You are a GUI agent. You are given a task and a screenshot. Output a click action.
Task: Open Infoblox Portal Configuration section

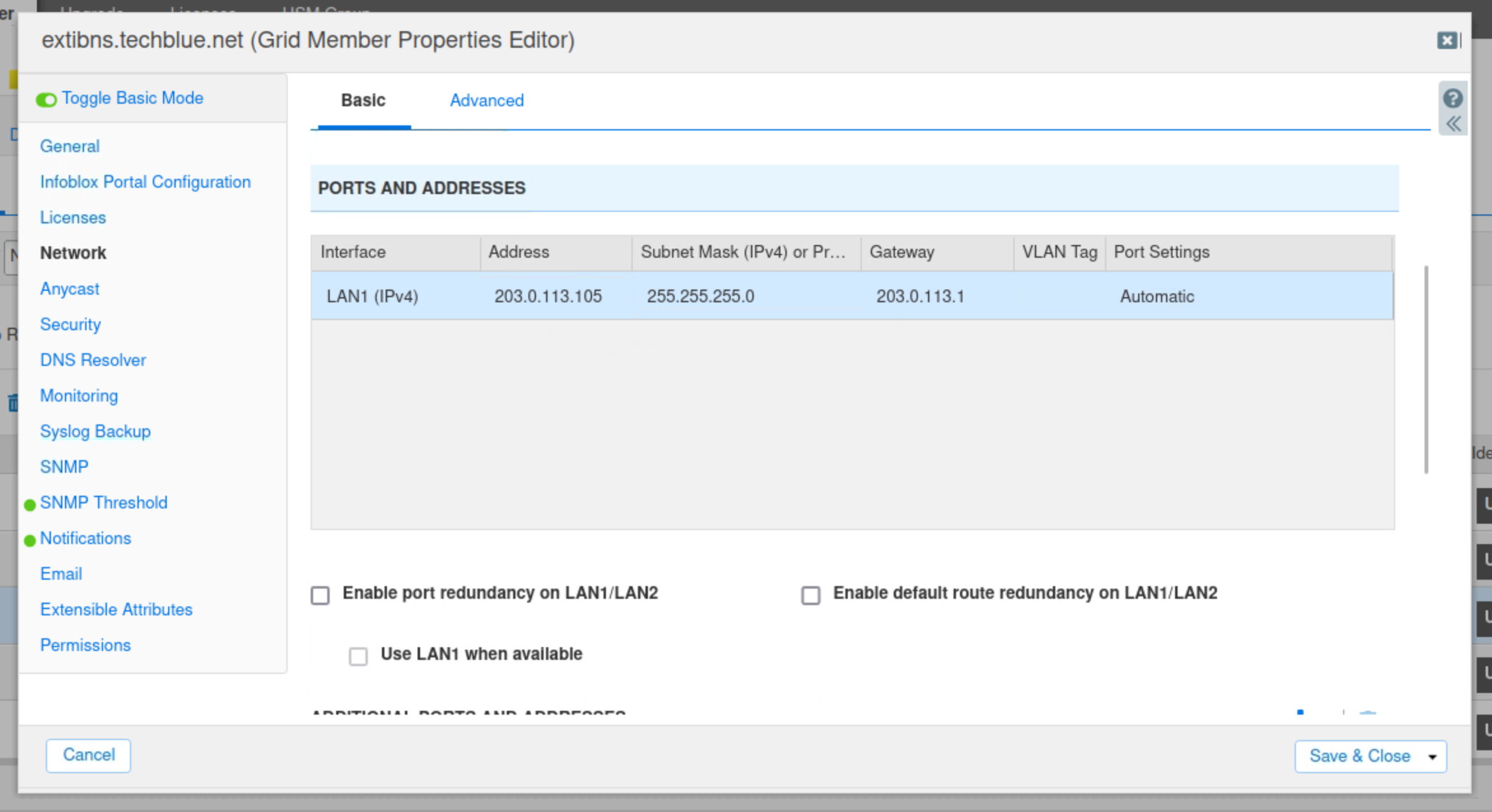[x=145, y=182]
